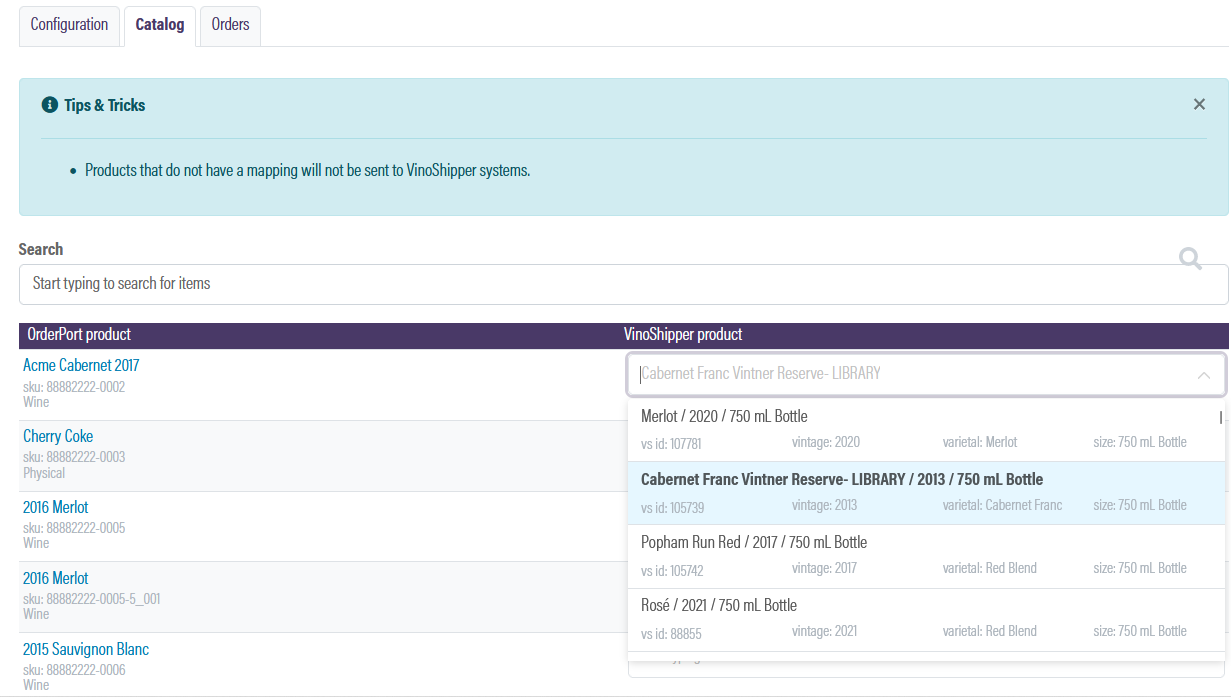Choose Rosé 2021 750 mL Bottle option
The width and height of the screenshot is (1231, 697).
coord(926,618)
